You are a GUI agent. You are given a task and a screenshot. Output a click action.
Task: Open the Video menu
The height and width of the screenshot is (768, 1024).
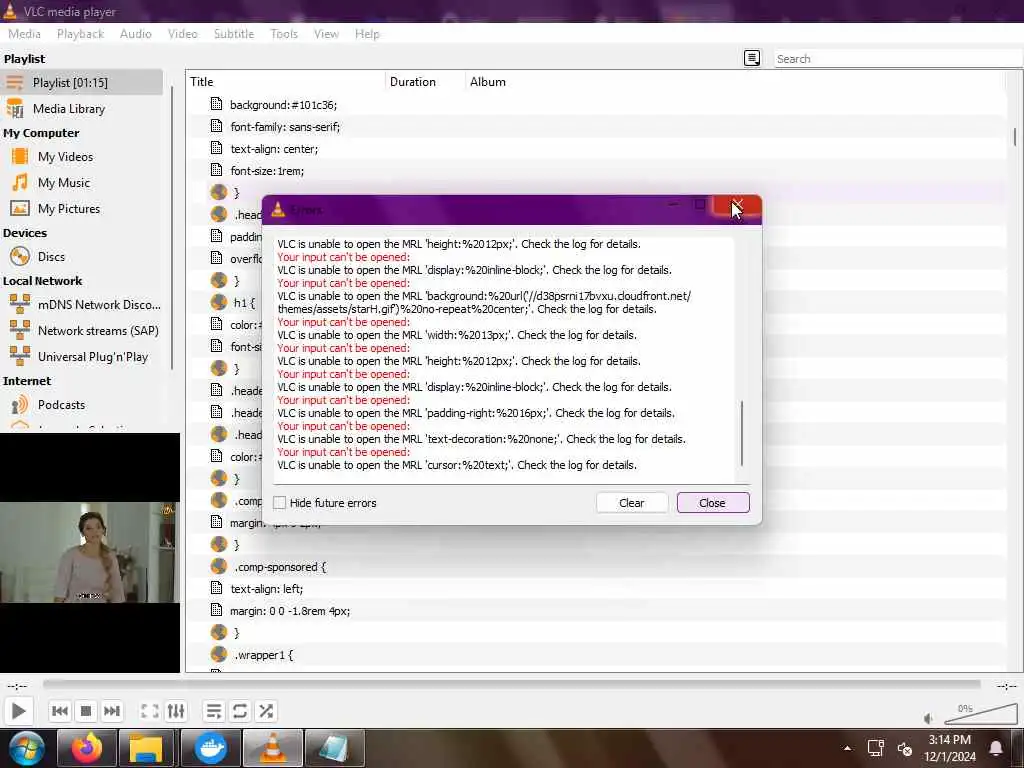tap(182, 34)
